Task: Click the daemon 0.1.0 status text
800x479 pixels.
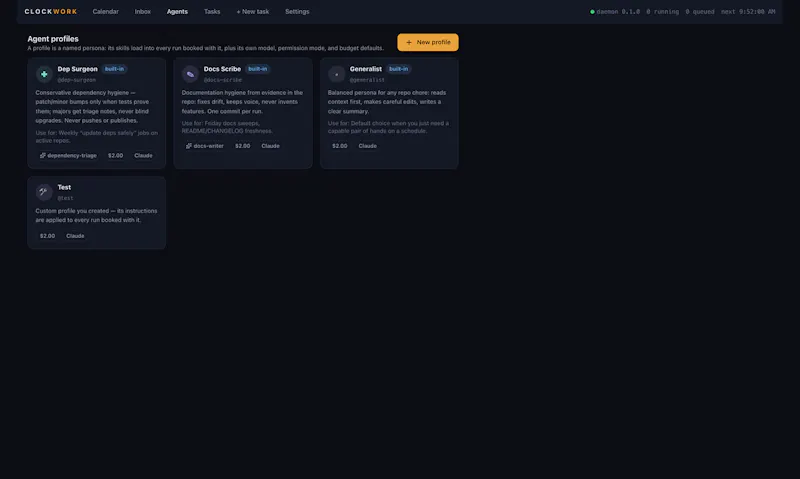Action: click(618, 12)
